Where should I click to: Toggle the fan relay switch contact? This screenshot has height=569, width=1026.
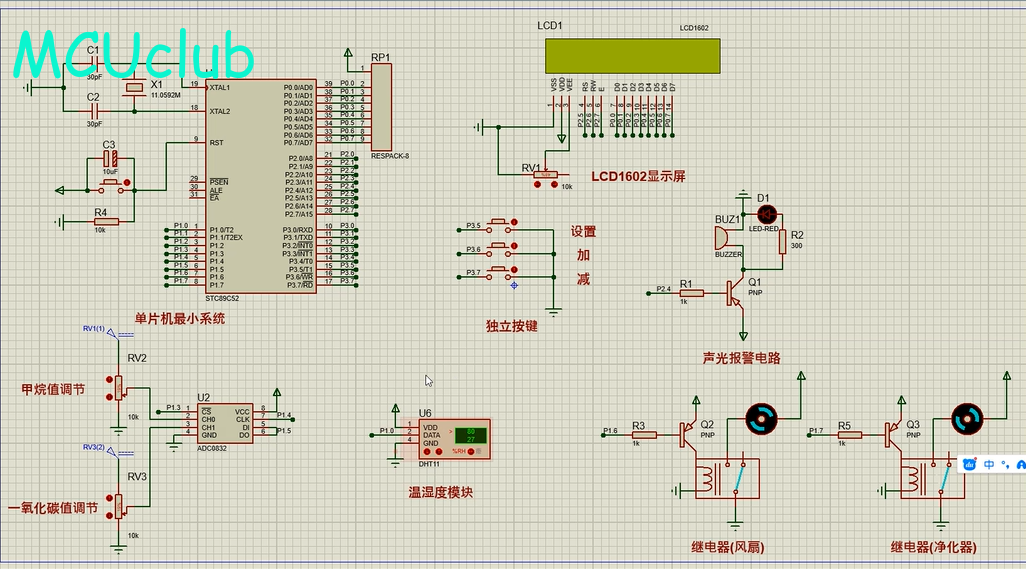[x=737, y=479]
